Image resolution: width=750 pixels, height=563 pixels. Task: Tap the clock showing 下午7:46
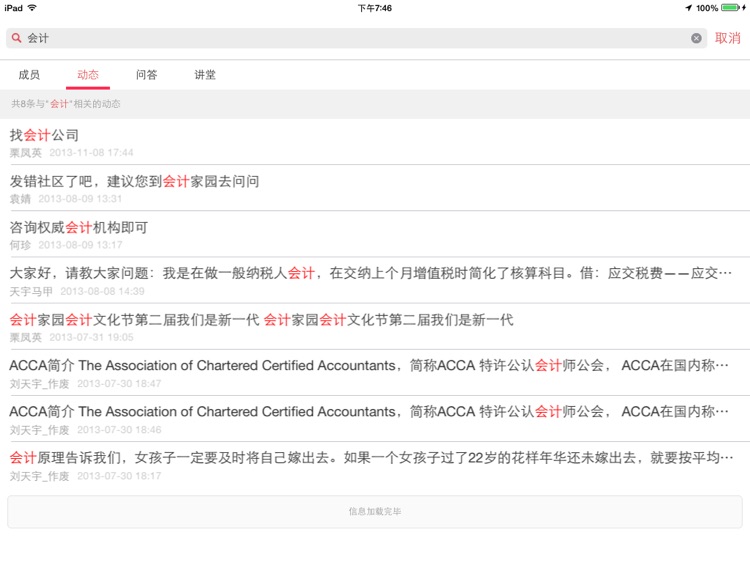coord(375,8)
